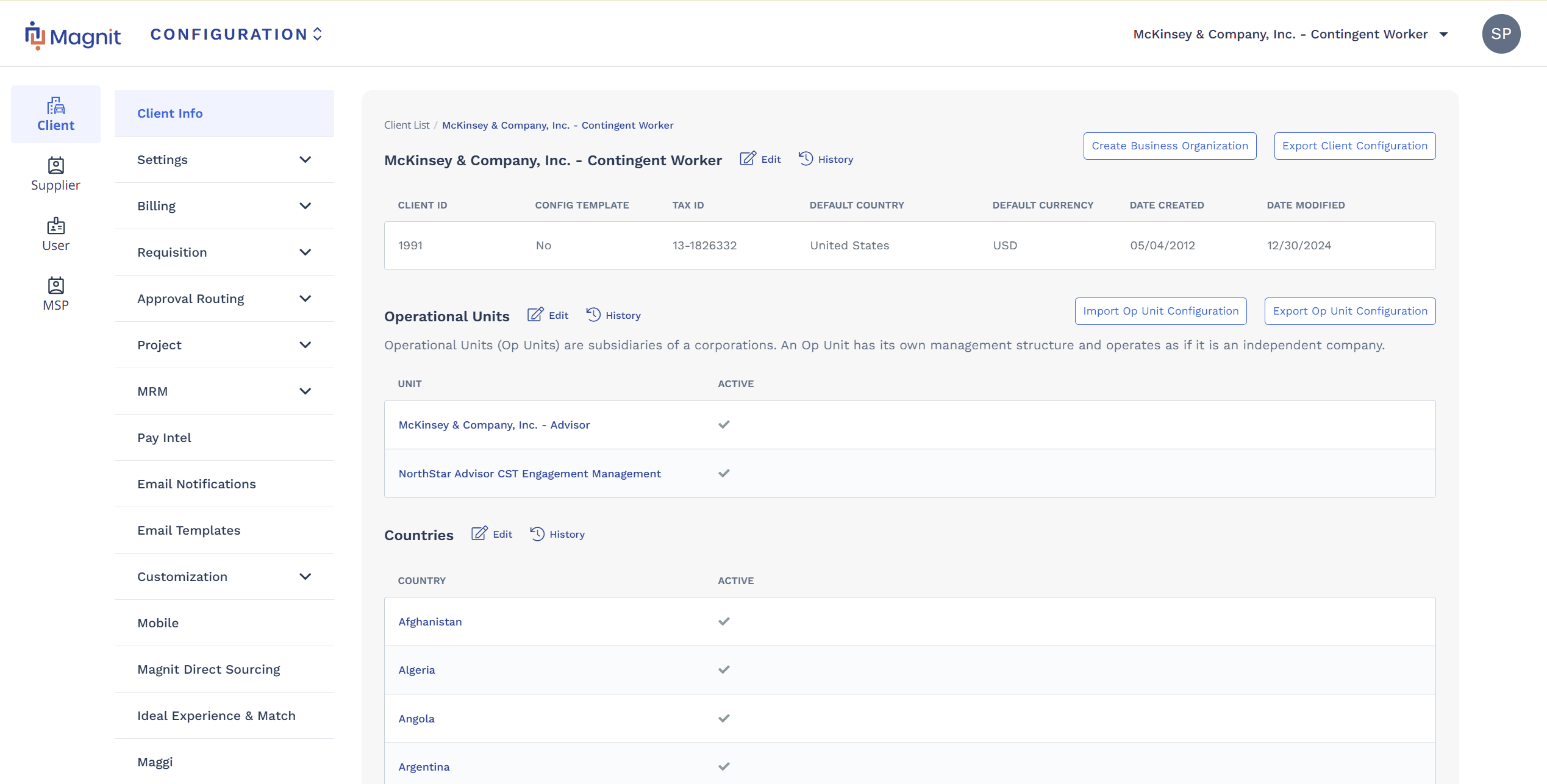This screenshot has height=784, width=1547.
Task: Expand the Settings menu section
Action: [x=305, y=160]
